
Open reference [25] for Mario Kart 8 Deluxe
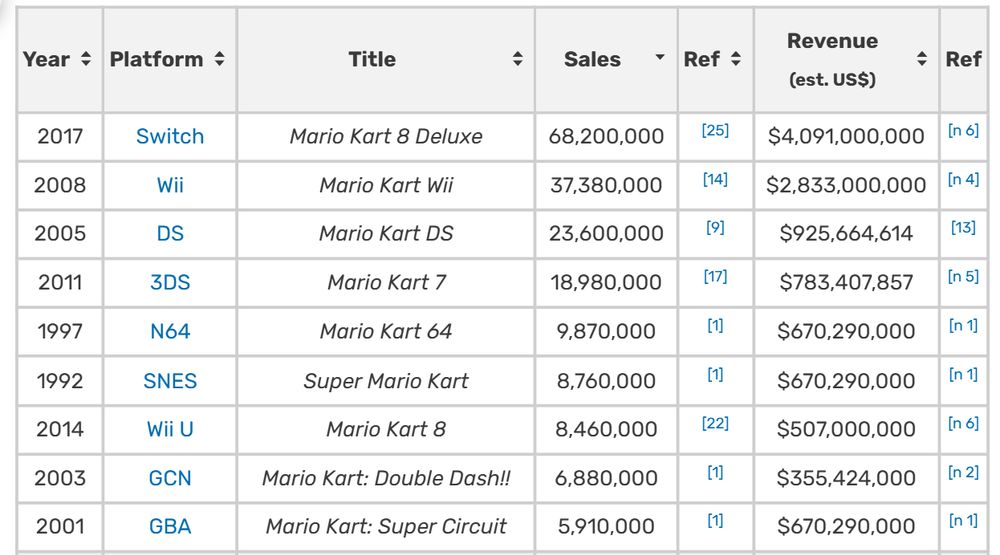point(715,131)
